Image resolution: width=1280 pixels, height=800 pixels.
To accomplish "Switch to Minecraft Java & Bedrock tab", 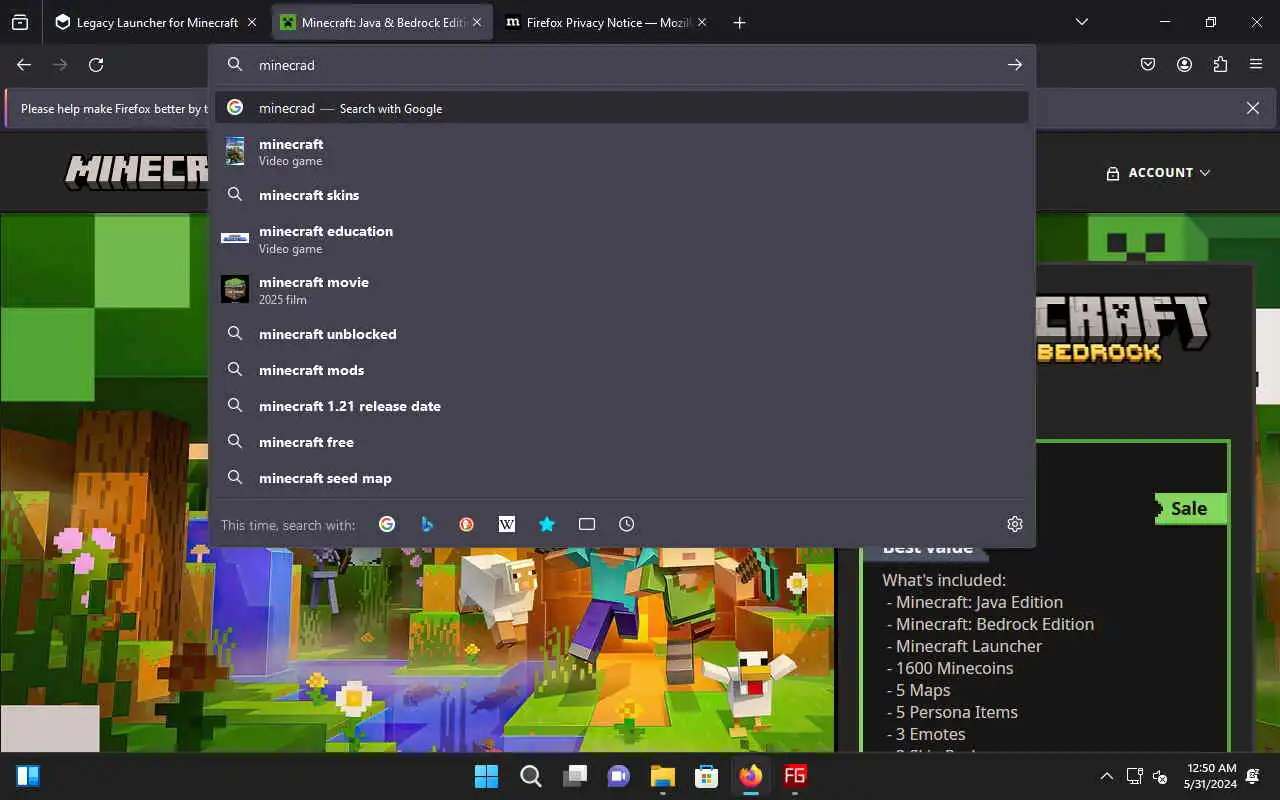I will pos(382,22).
